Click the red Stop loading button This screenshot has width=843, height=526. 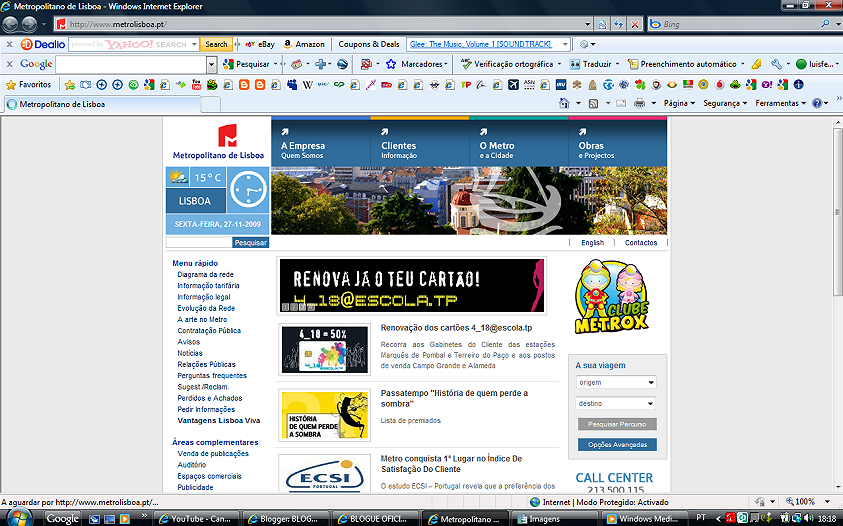coord(635,24)
